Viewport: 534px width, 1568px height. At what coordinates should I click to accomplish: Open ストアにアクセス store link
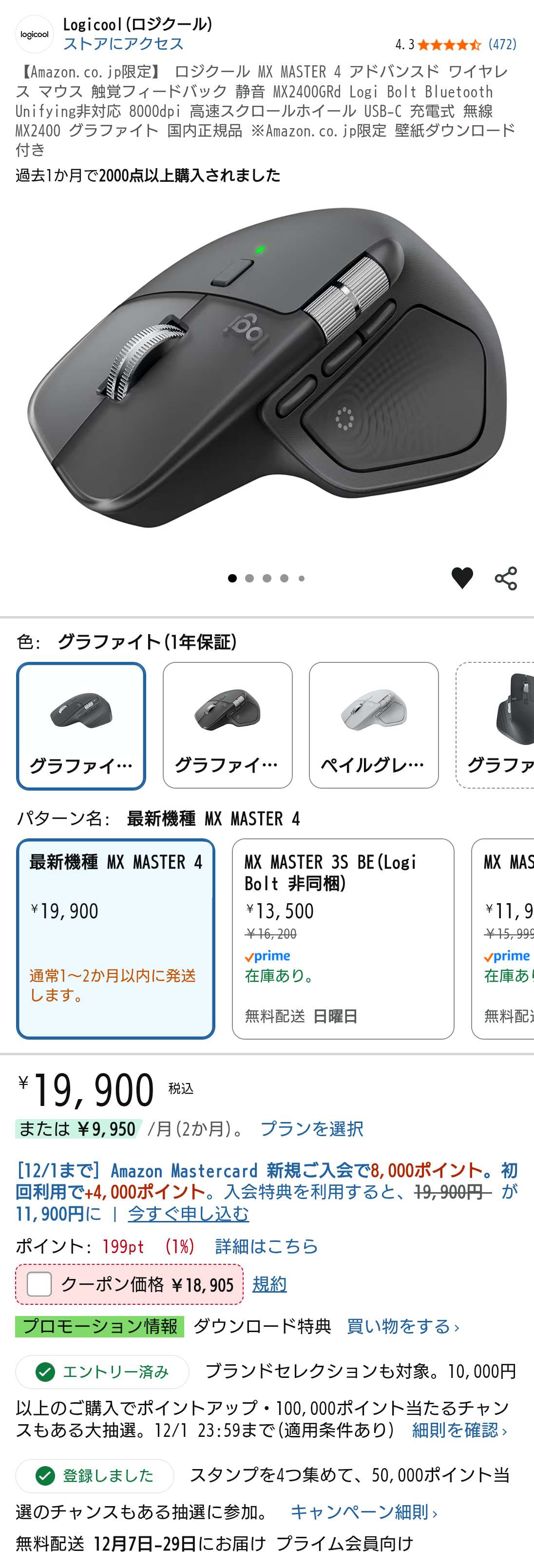click(x=123, y=44)
